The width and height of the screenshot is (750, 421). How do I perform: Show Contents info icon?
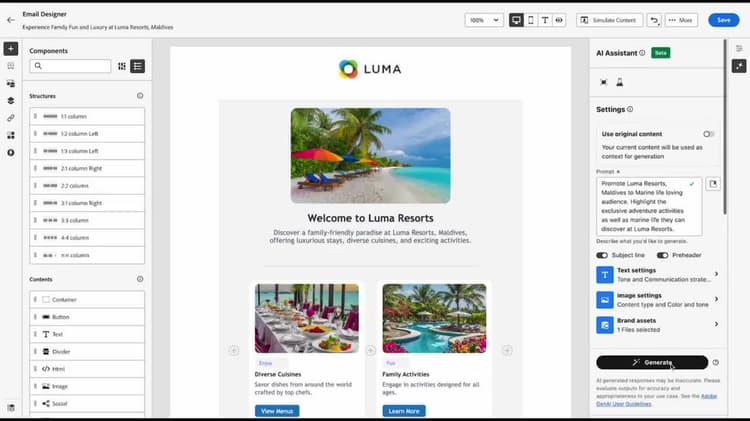140,279
